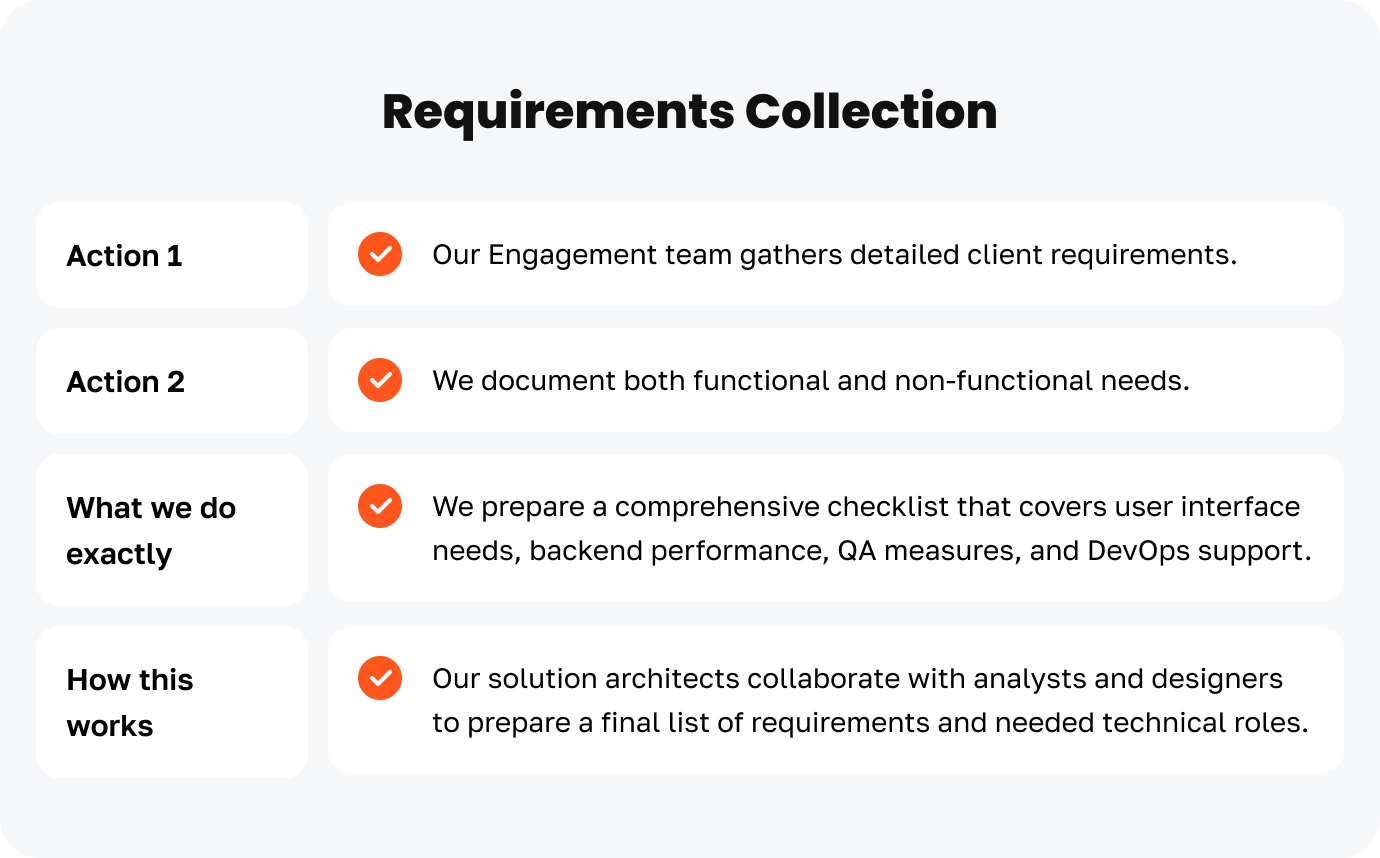The height and width of the screenshot is (858, 1380).
Task: Click the checkmark beside comprehensive checklist text
Action: (x=380, y=506)
